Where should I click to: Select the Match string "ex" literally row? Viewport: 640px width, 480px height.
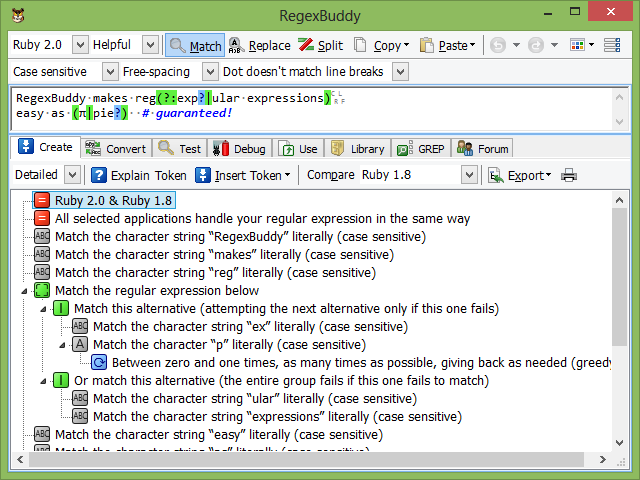[x=250, y=327]
